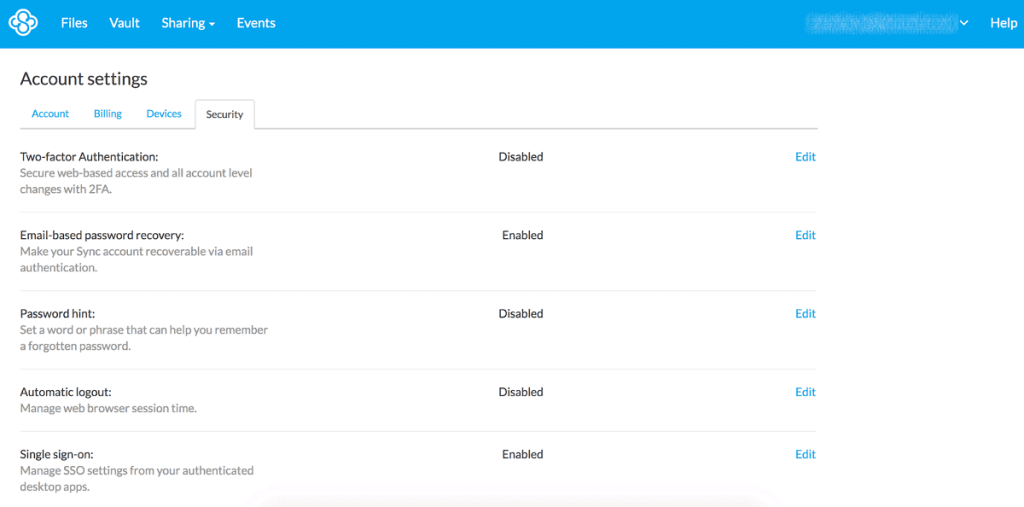1024x507 pixels.
Task: Go to the Vault section
Action: [125, 23]
